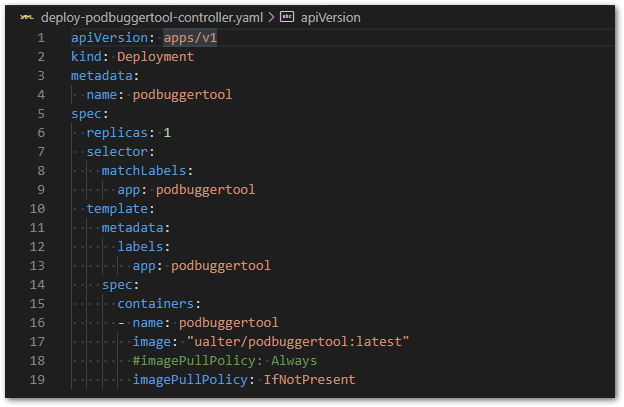Click the template key on line 10
The image size is (624, 407).
pyautogui.click(x=116, y=208)
